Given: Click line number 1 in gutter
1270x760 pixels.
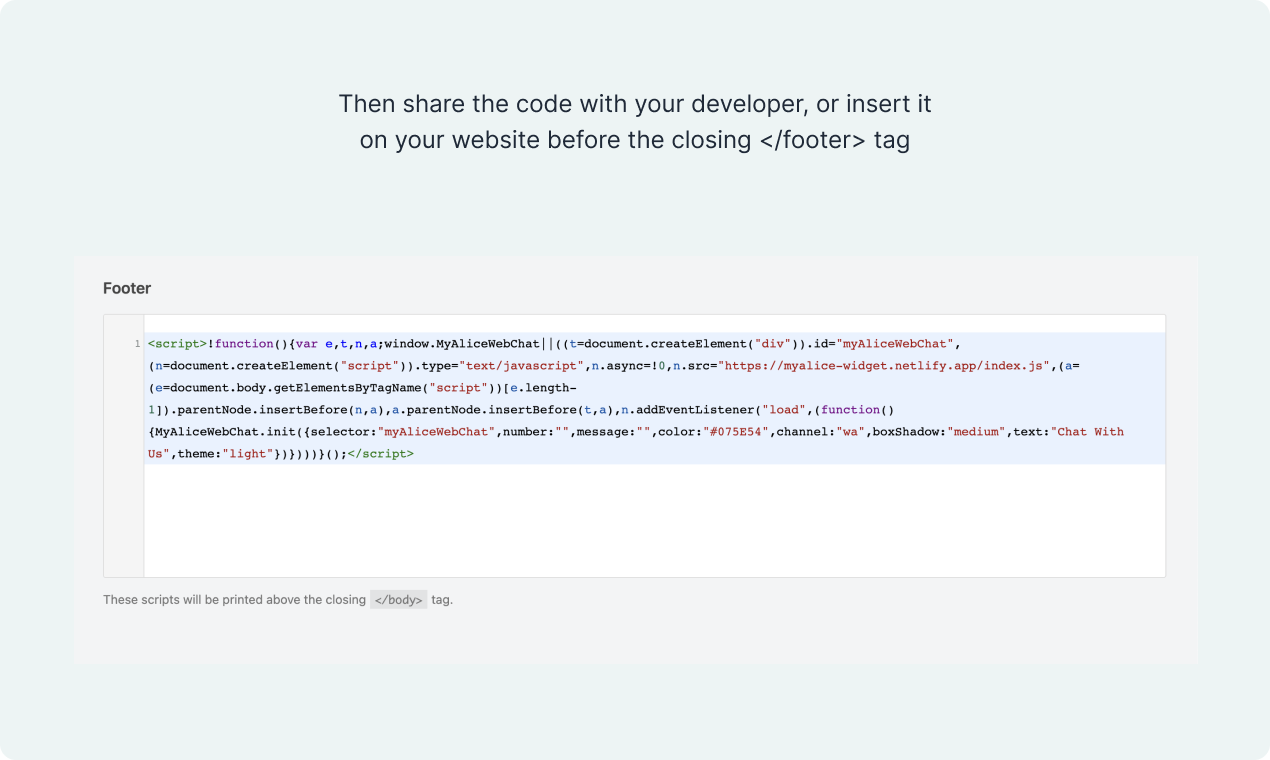Looking at the screenshot, I should (137, 344).
